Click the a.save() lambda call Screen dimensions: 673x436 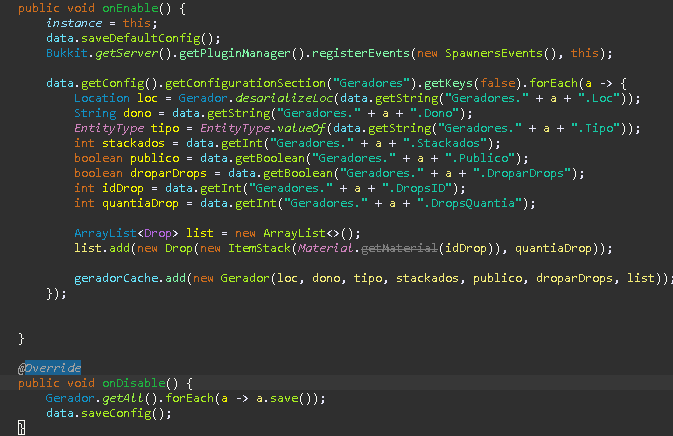286,398
